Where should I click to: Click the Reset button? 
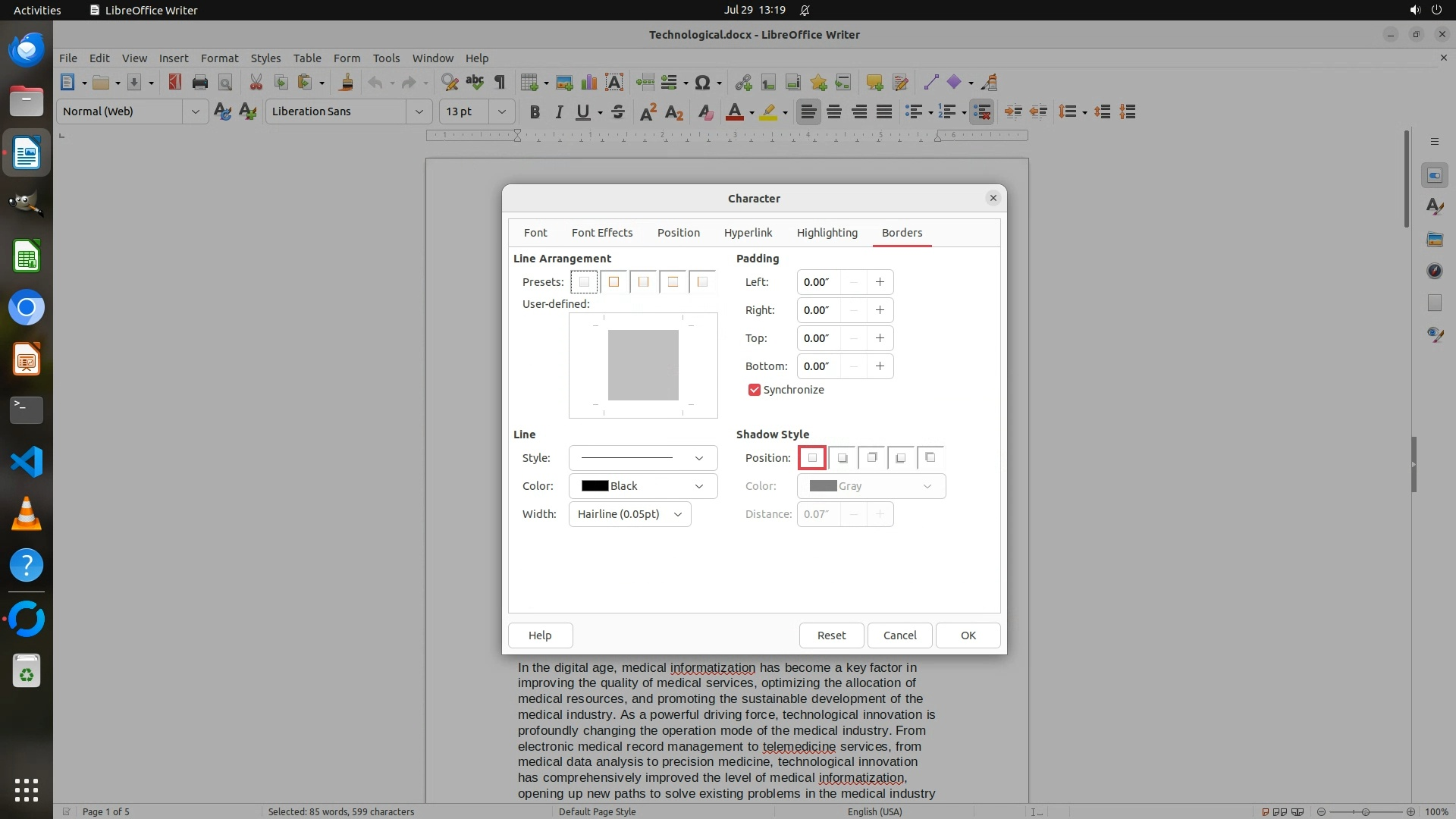click(x=831, y=635)
